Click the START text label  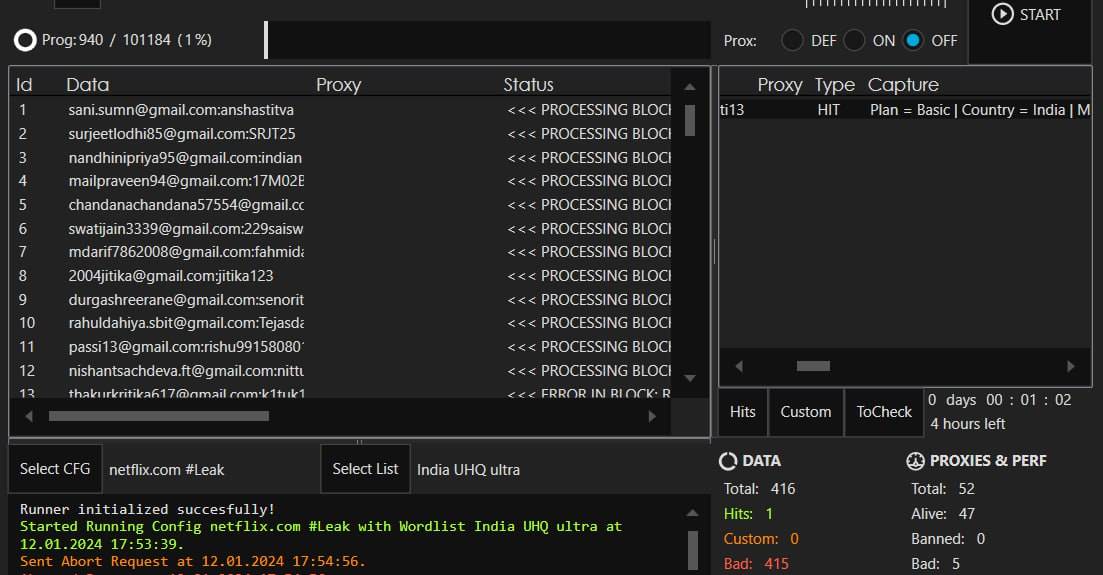coord(1040,15)
